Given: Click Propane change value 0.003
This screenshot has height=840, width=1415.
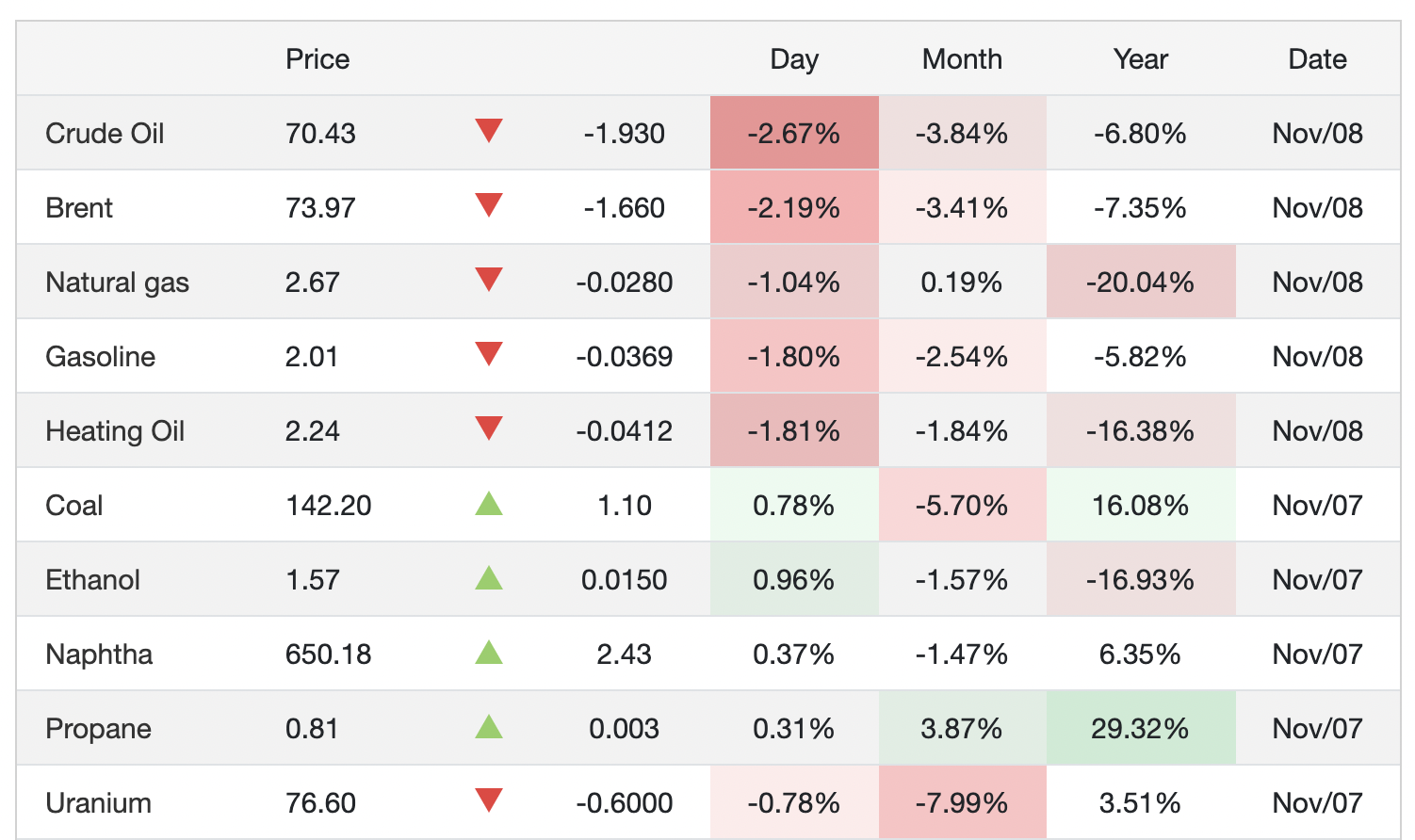Looking at the screenshot, I should click(625, 729).
